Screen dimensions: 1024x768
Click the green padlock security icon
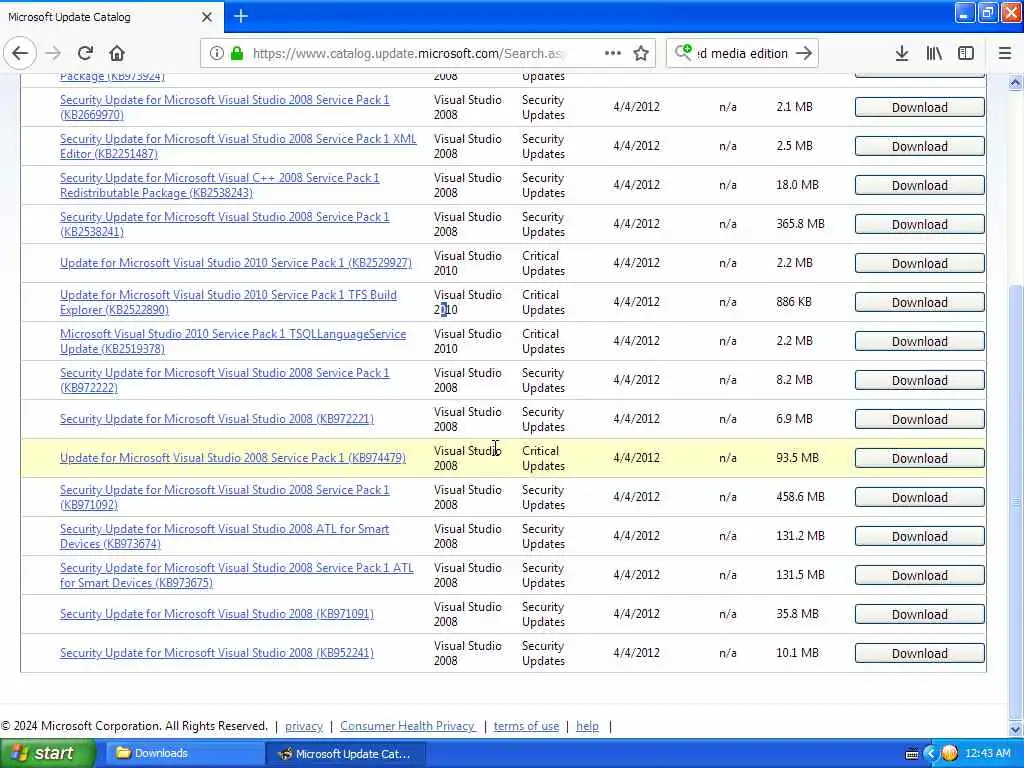tap(237, 54)
